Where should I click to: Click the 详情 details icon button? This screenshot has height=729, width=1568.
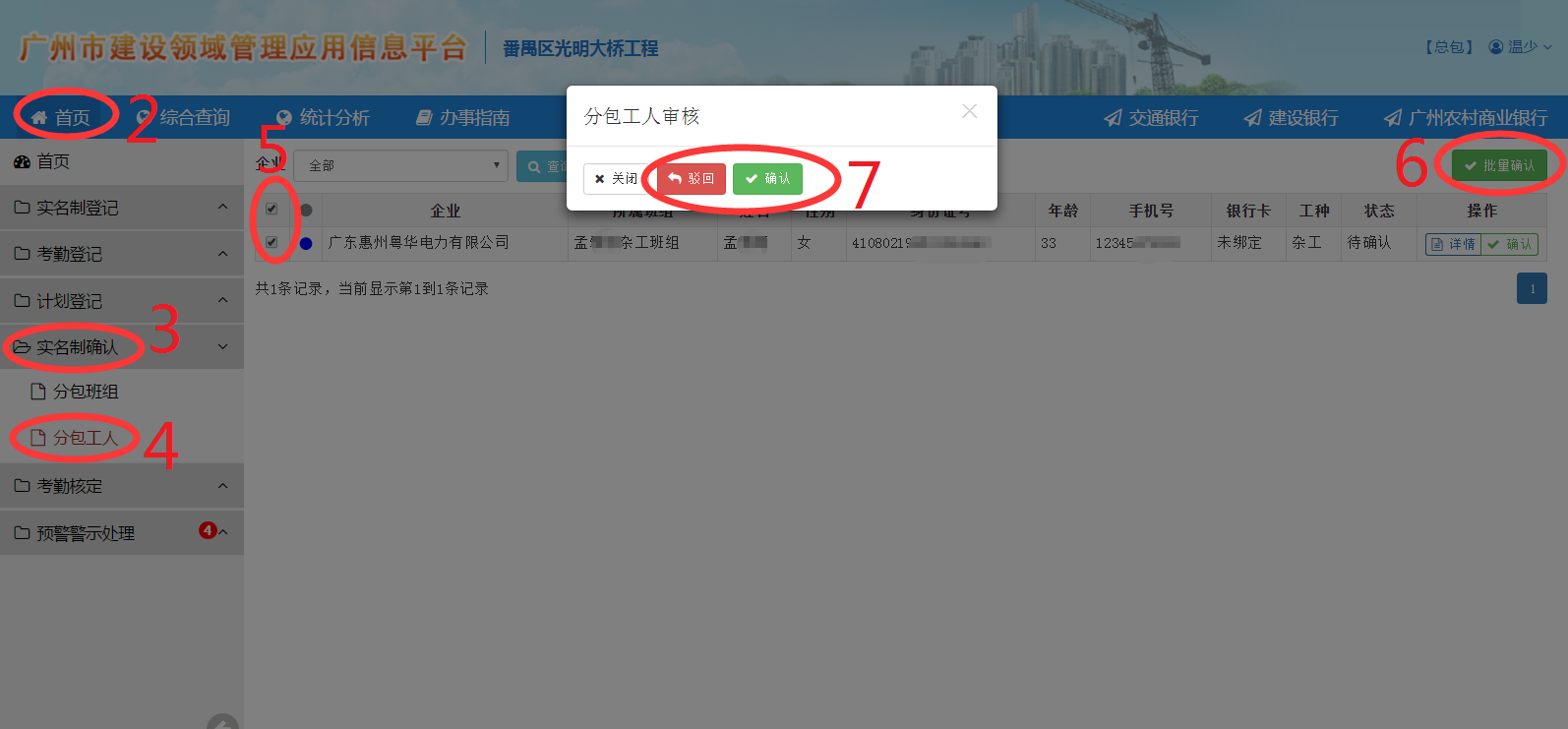coord(1453,244)
